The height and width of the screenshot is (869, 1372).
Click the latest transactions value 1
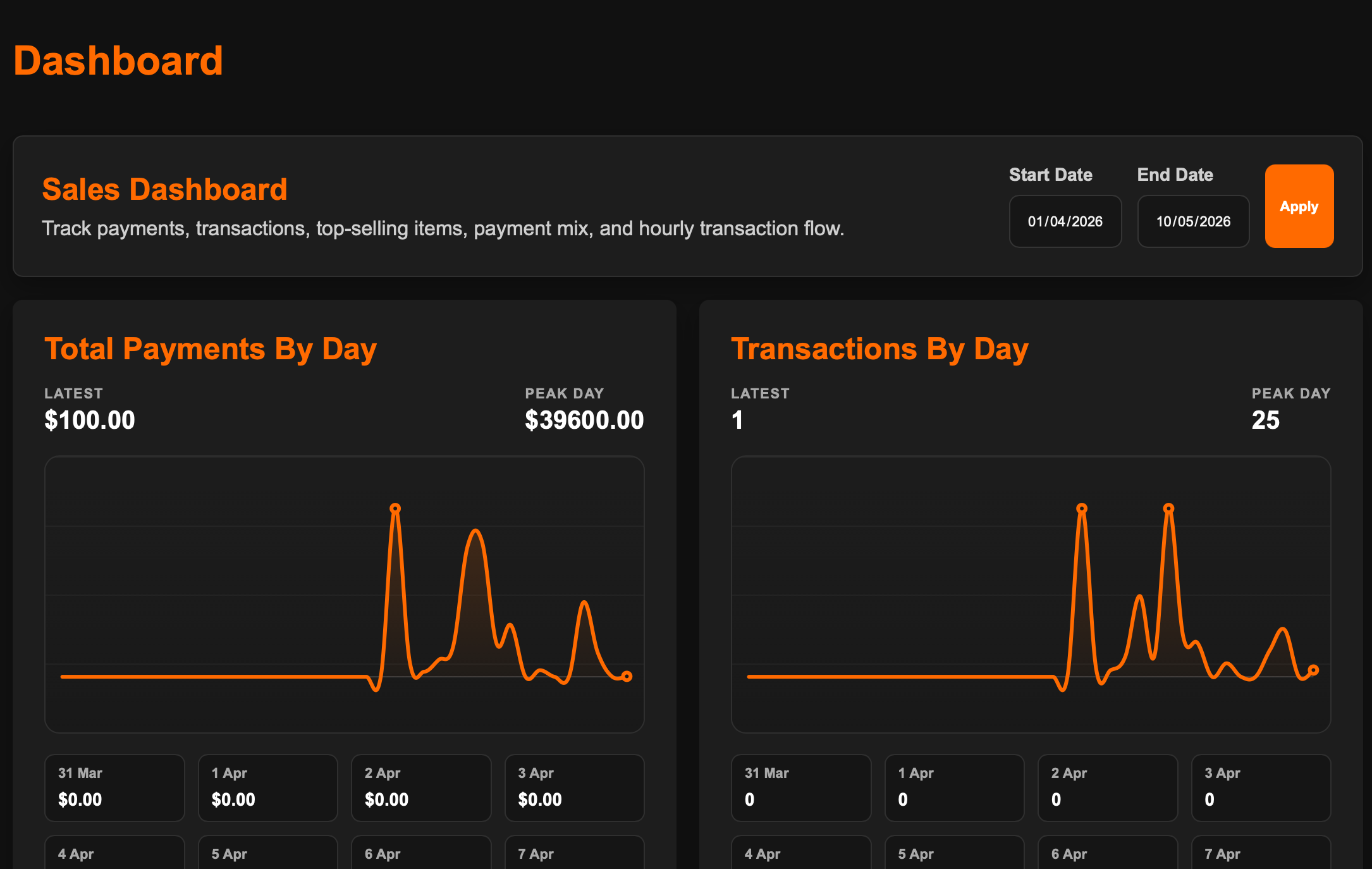tap(737, 420)
